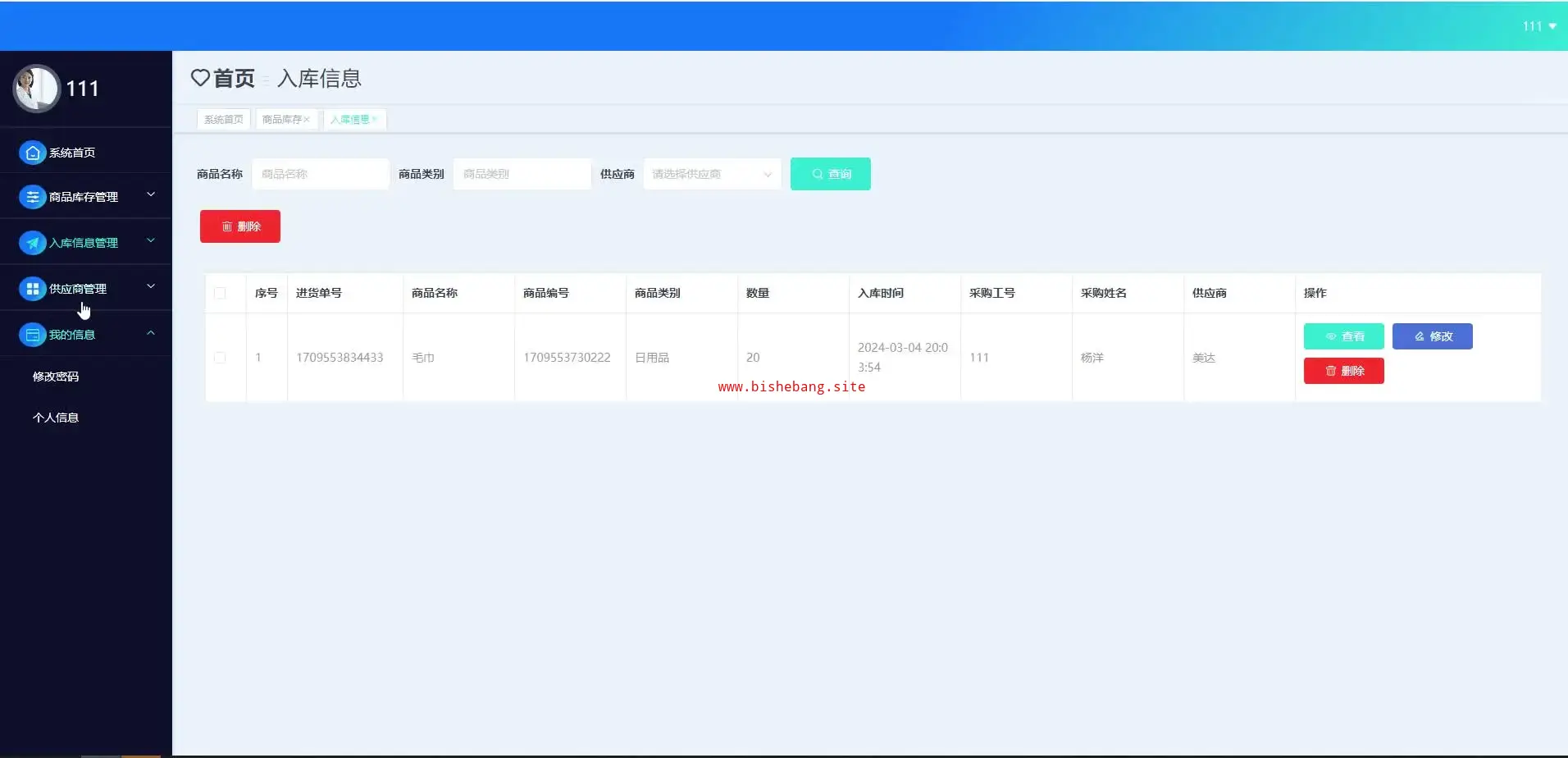The image size is (1568, 758).
Task: Click the heart icon next to 首页
Action: click(x=200, y=78)
